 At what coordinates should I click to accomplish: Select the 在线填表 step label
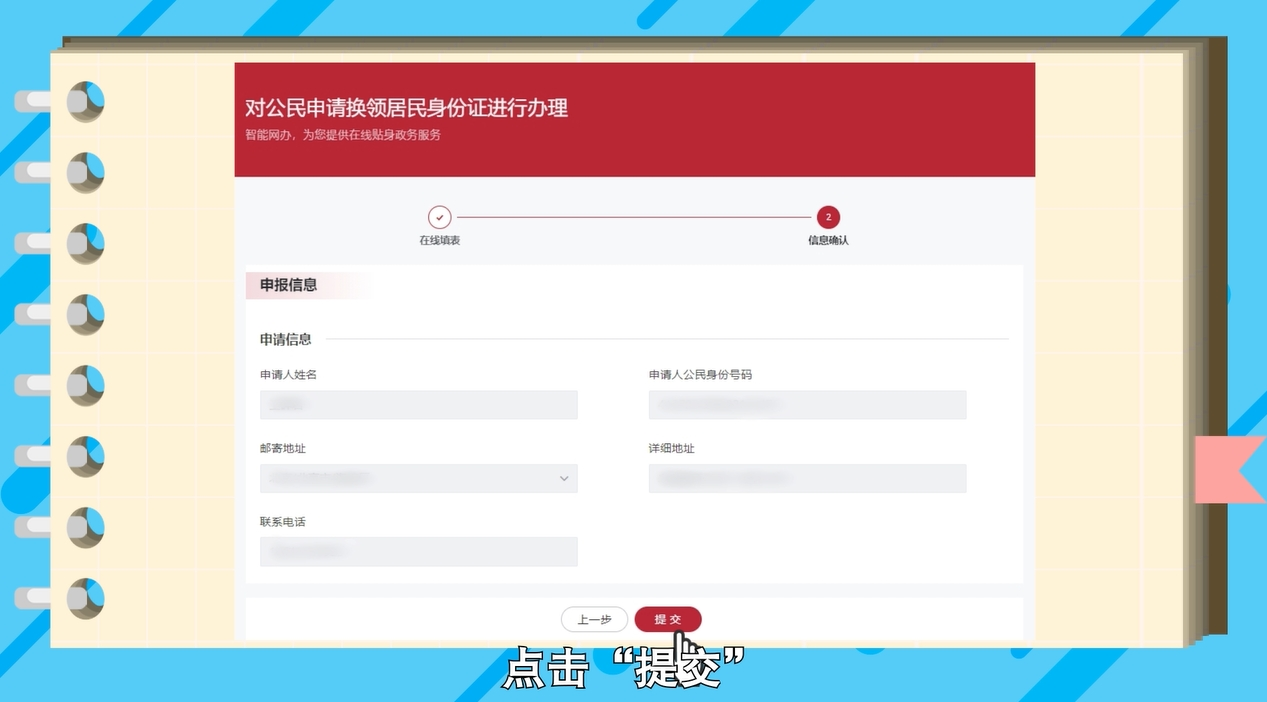(439, 239)
